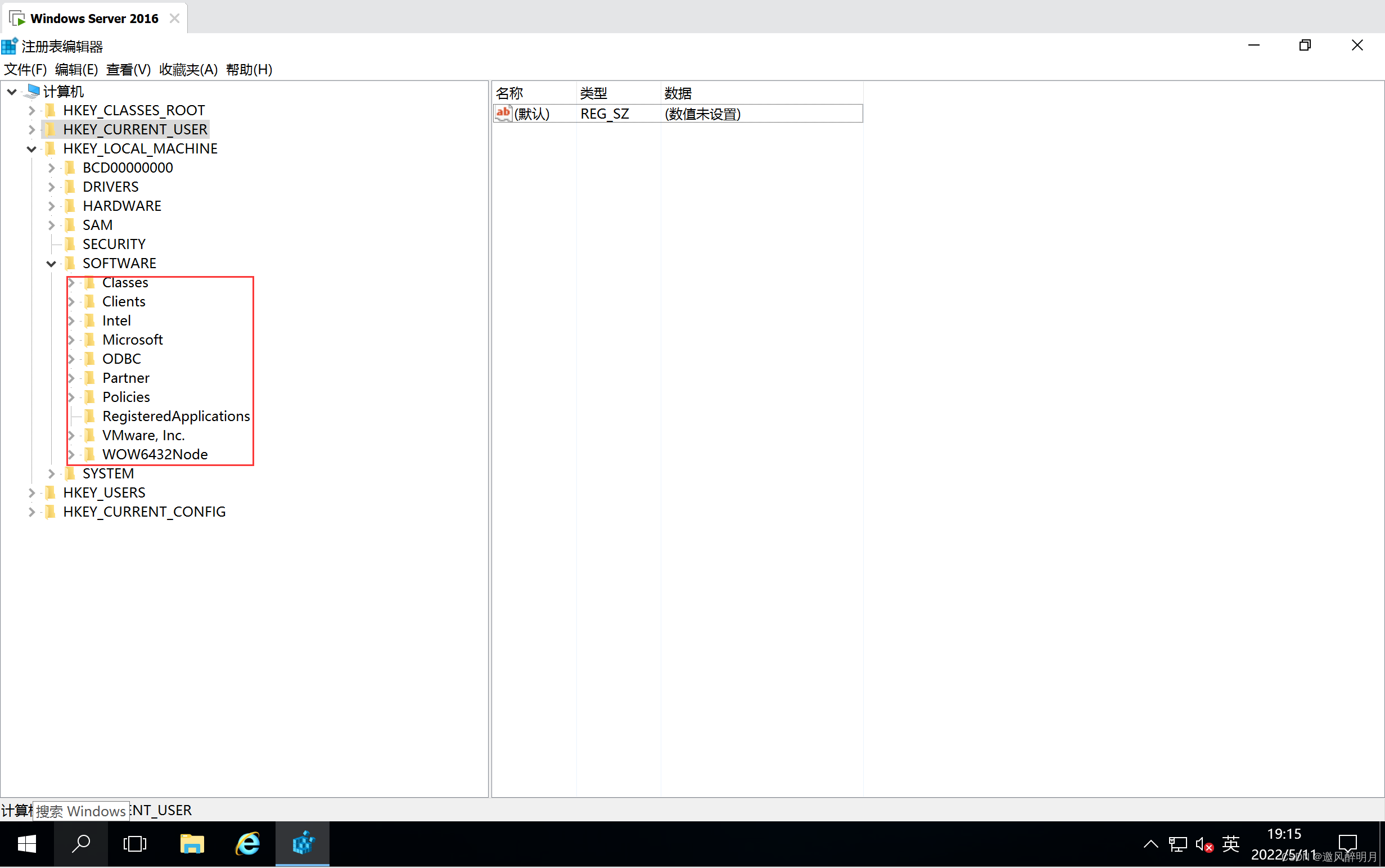Select the SAM key
Image resolution: width=1385 pixels, height=868 pixels.
click(98, 225)
